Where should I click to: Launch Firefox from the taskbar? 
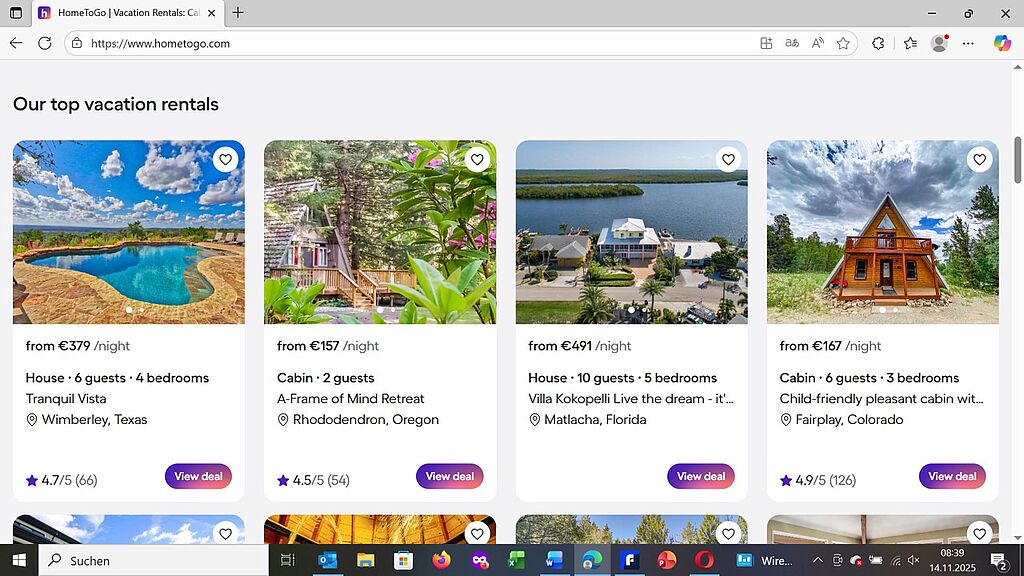pos(441,560)
